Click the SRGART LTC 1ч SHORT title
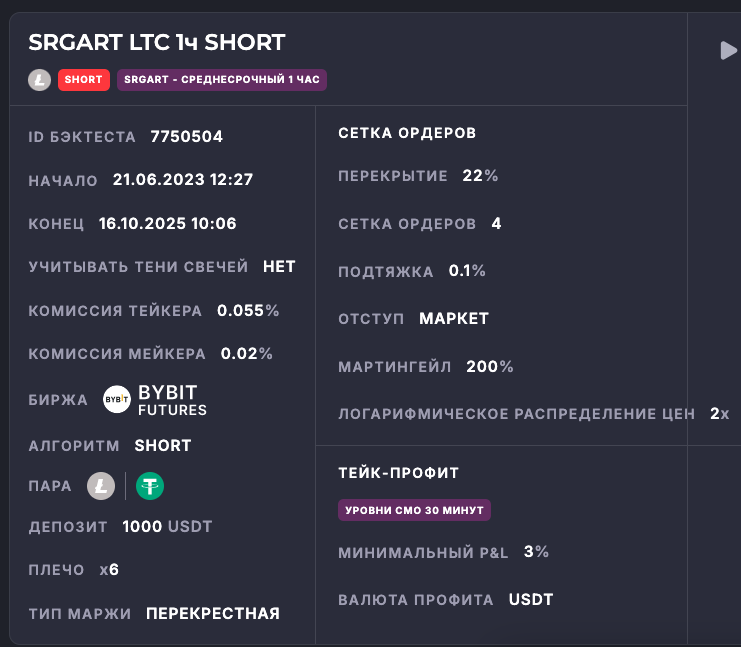 [157, 42]
